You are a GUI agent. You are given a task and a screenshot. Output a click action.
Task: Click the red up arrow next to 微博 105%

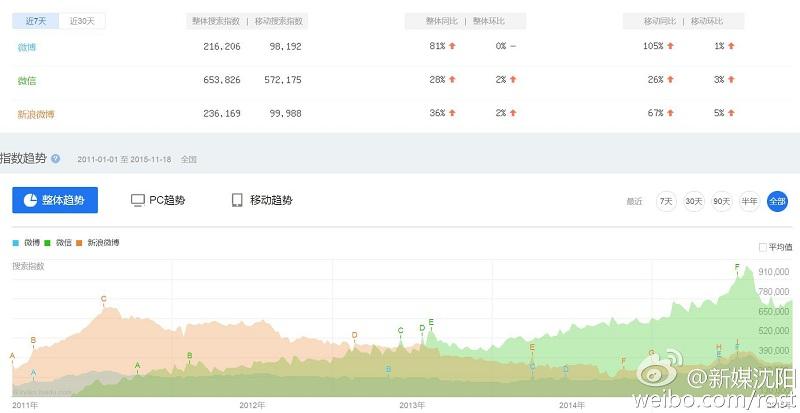tap(670, 46)
